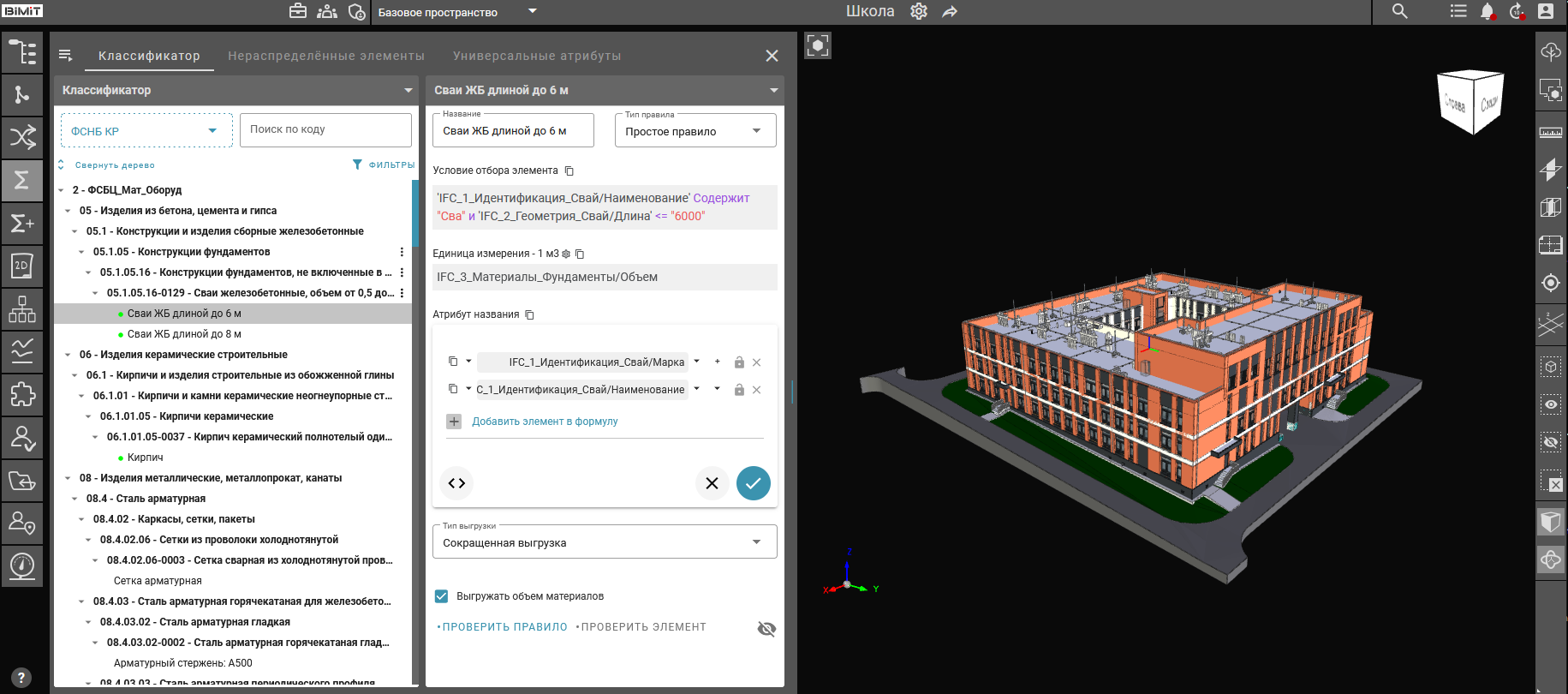The width and height of the screenshot is (1568, 694).
Task: Open the Тип правила dropdown
Action: (x=695, y=131)
